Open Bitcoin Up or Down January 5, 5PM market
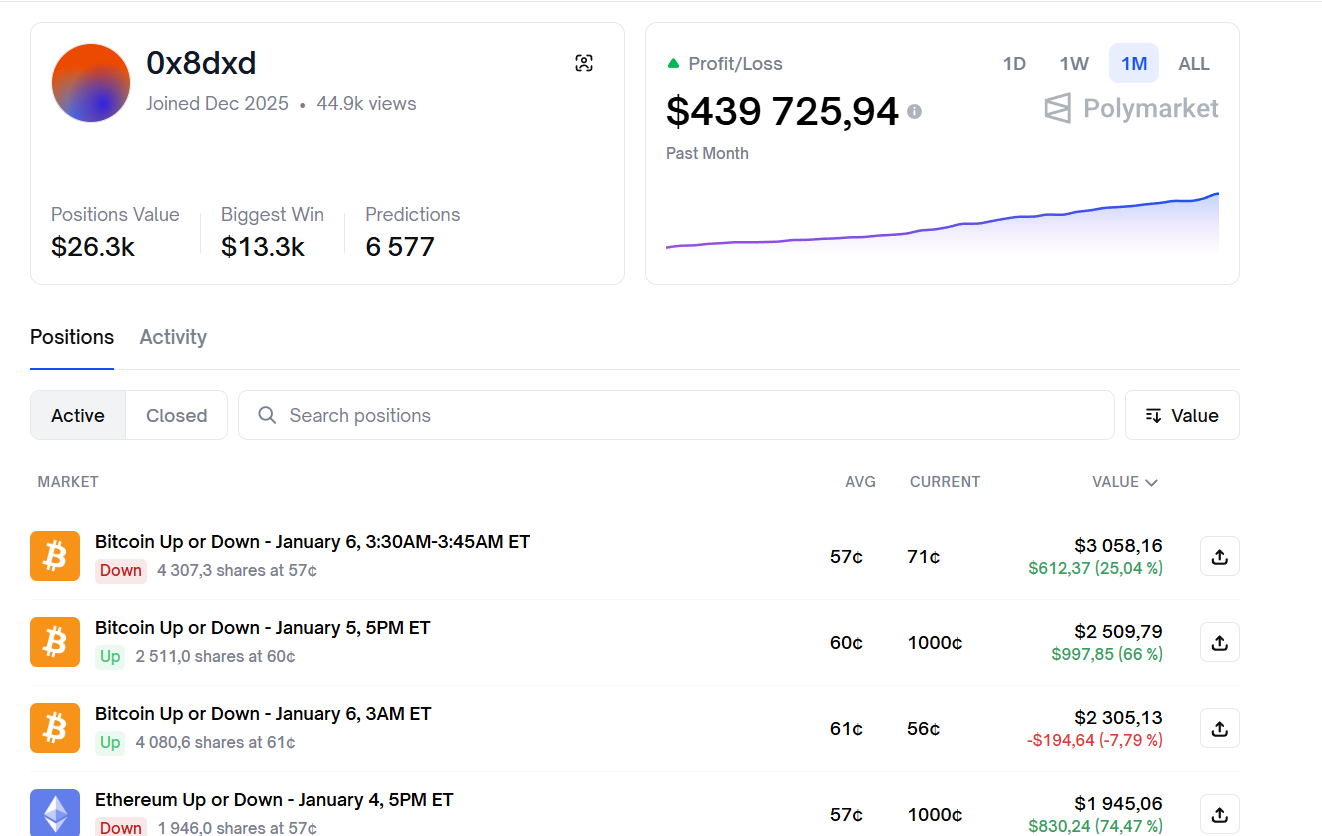This screenshot has height=836, width=1322. pos(263,628)
